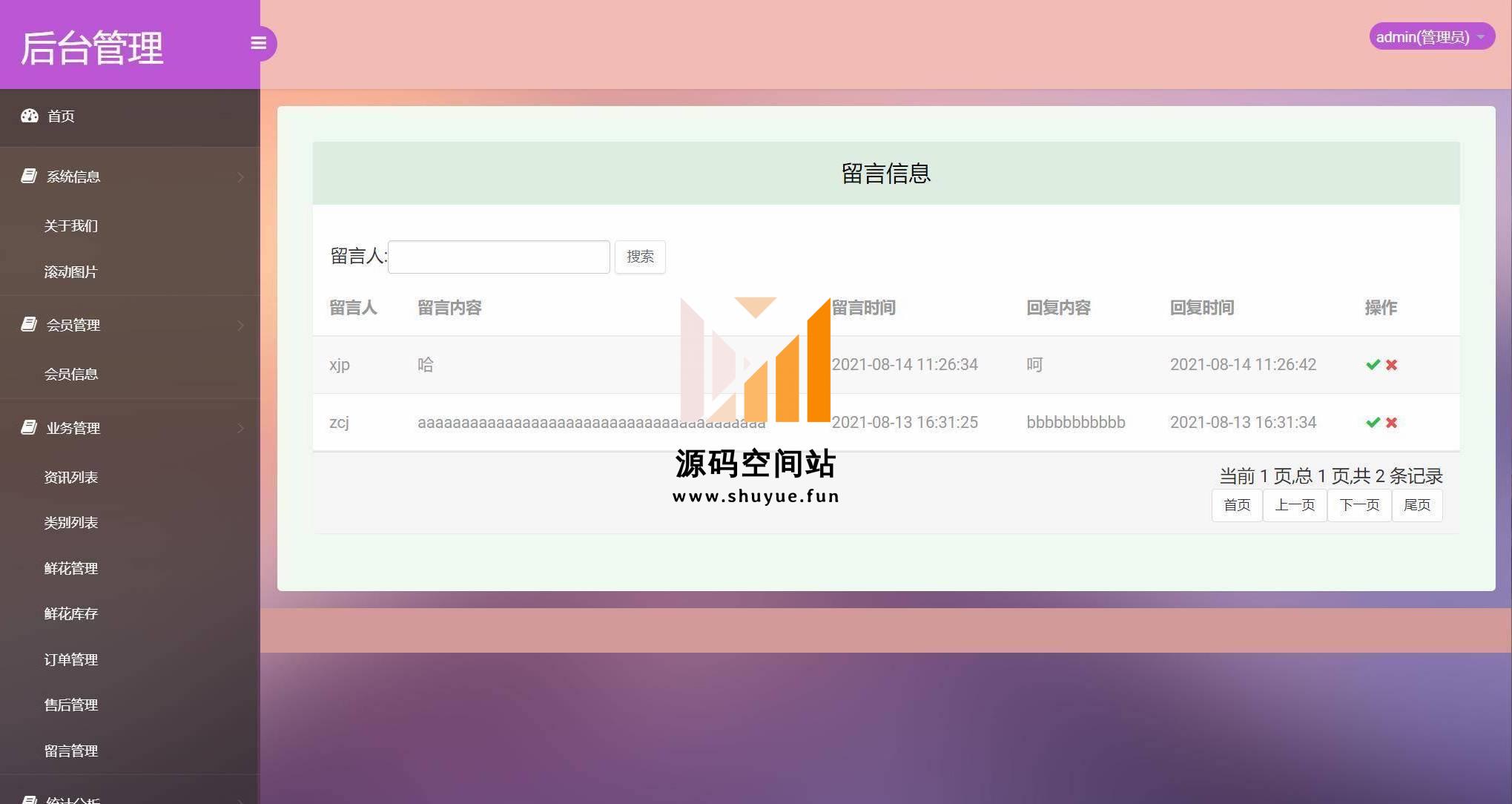Viewport: 1512px width, 804px height.
Task: Go to 鲜花库存 in sidebar
Action: pos(71,613)
